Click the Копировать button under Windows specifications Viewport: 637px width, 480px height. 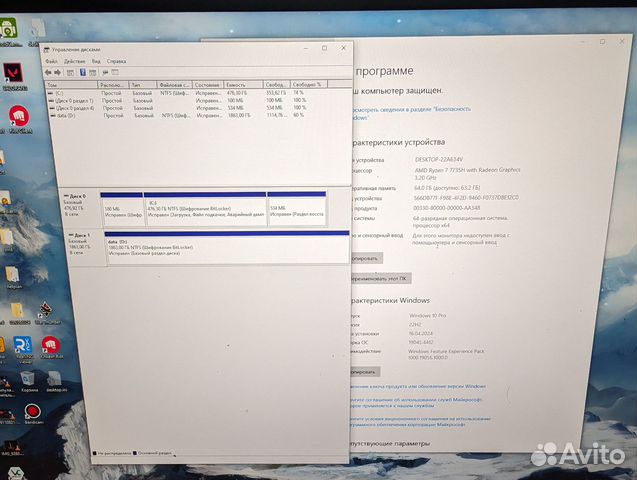pyautogui.click(x=364, y=372)
